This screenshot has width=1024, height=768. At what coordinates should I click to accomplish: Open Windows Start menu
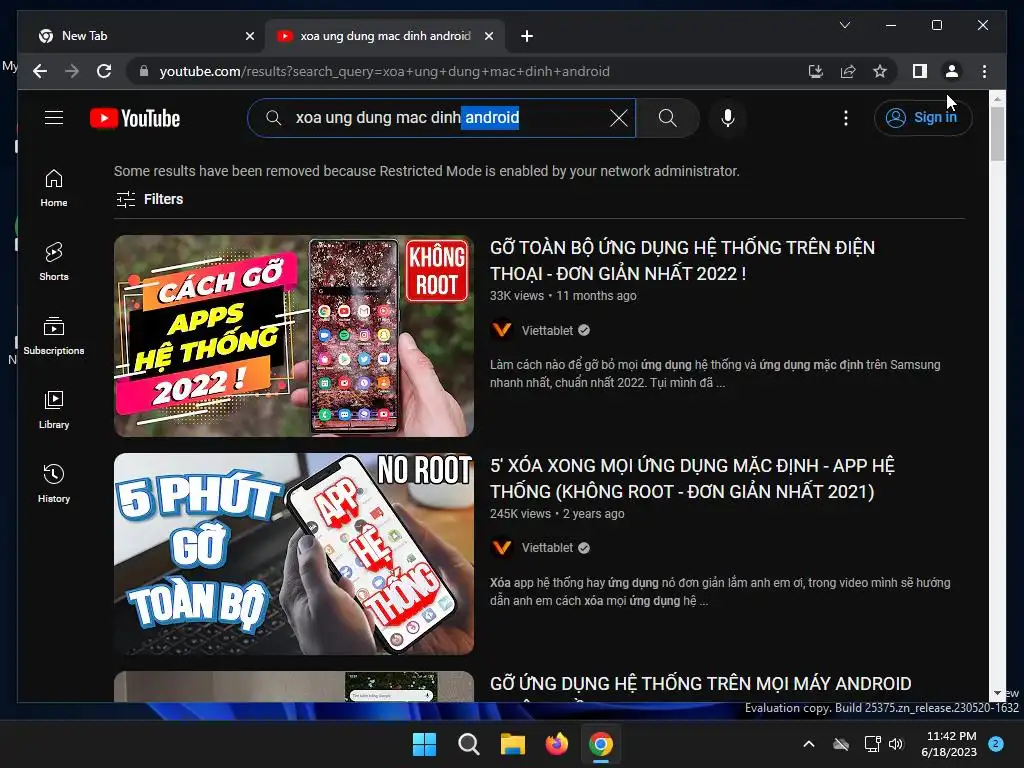[x=424, y=744]
